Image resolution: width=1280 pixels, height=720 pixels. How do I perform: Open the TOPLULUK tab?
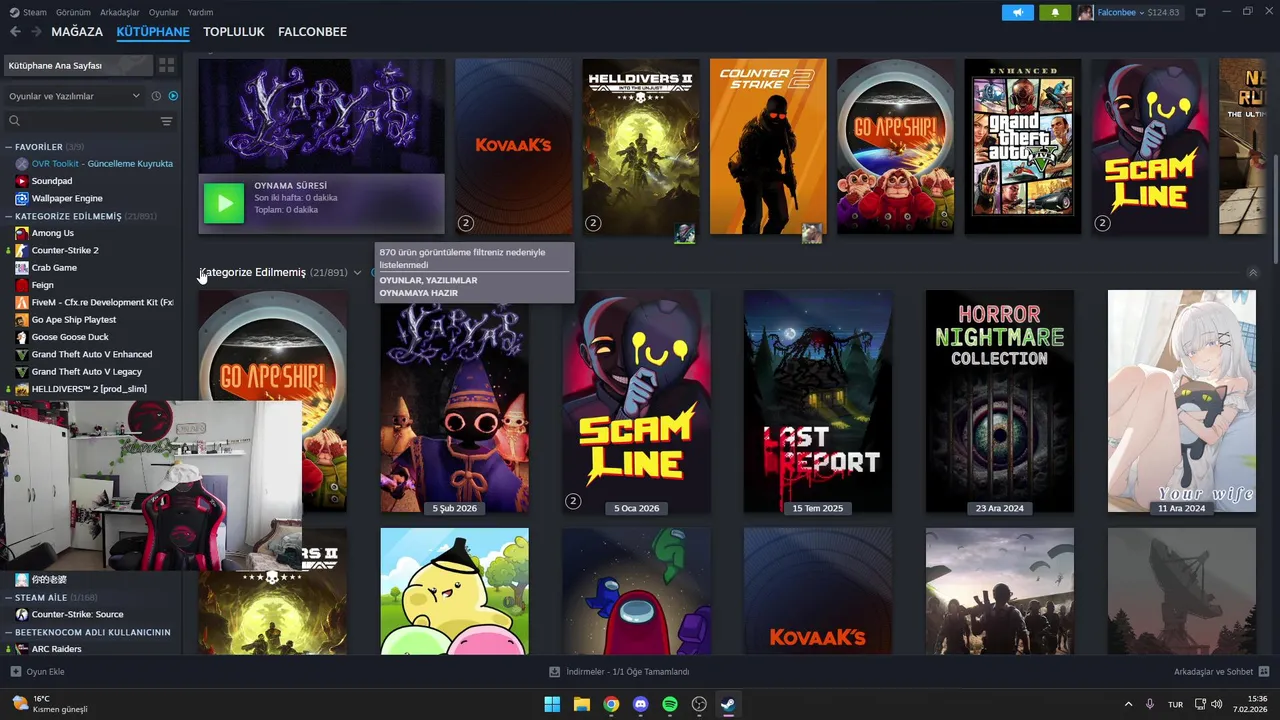click(x=234, y=32)
